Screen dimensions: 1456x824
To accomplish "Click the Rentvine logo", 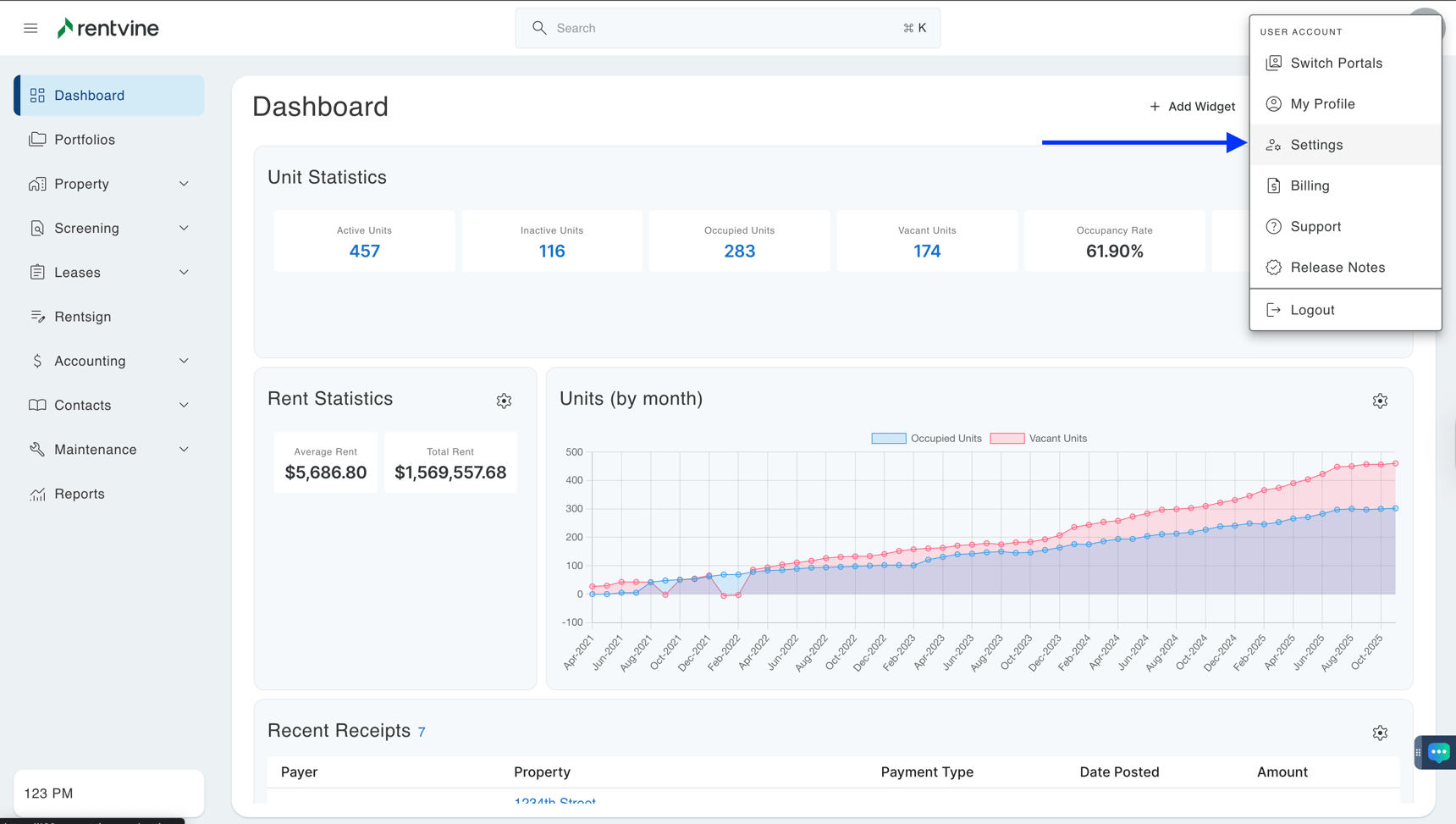I will click(108, 28).
